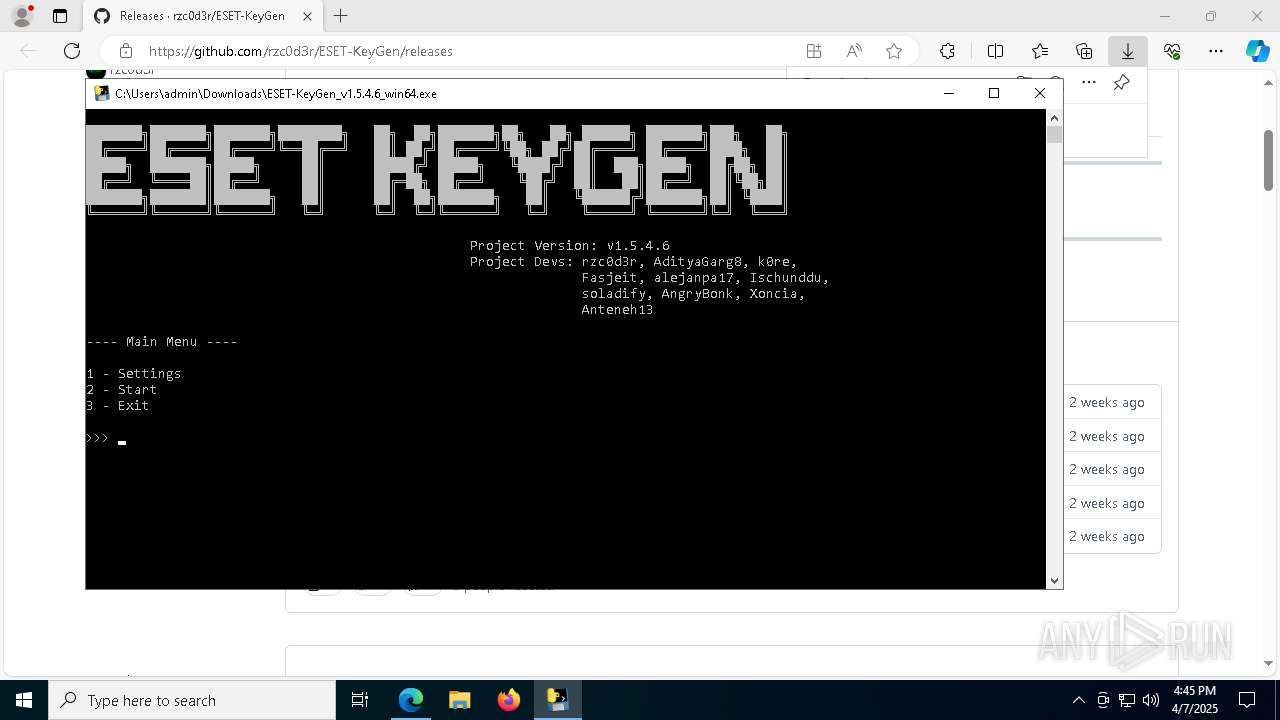Viewport: 1280px width, 720px height.
Task: Open a new browser tab
Action: (x=341, y=16)
